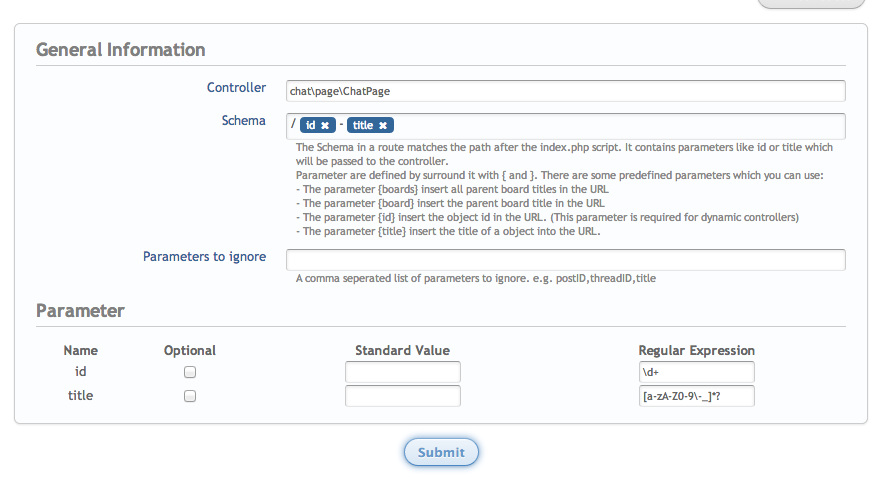Click the Schema field label
Screen dimensions: 882x478
pos(244,121)
